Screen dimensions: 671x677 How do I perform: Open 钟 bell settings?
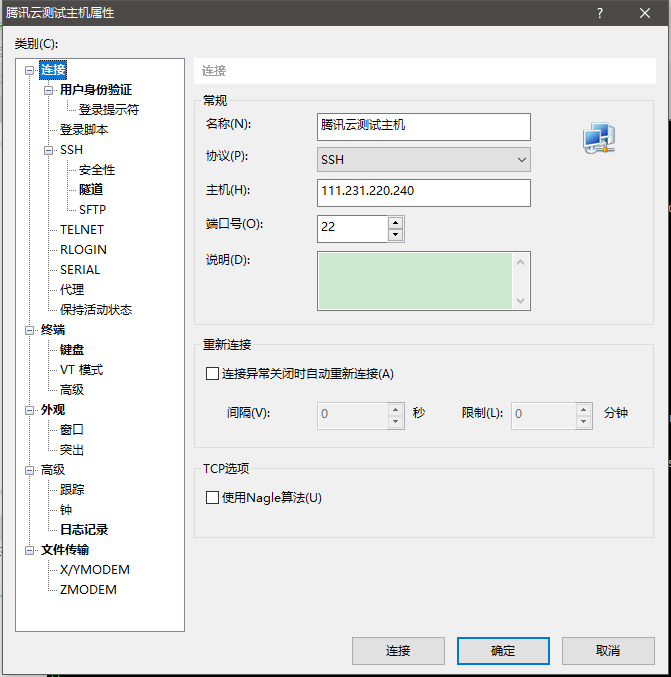[66, 510]
